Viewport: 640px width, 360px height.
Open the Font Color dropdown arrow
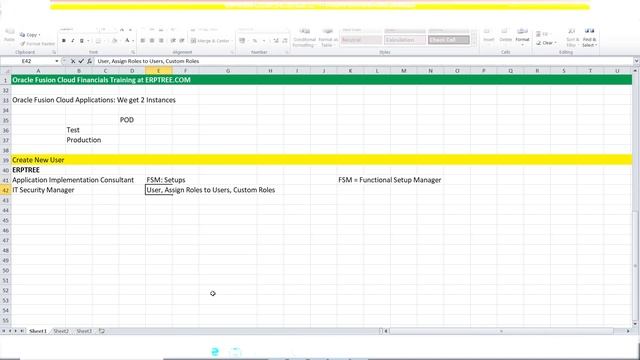coord(133,41)
